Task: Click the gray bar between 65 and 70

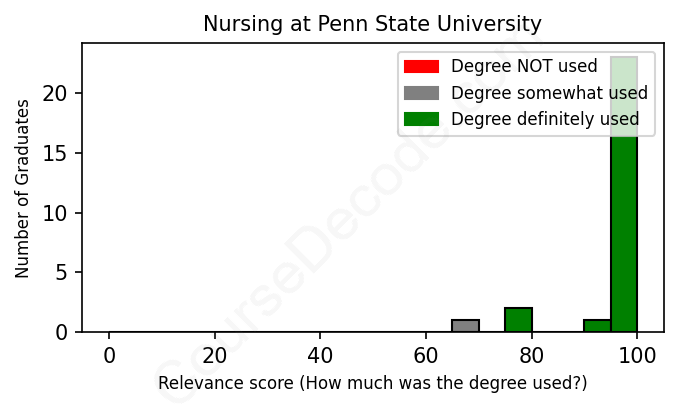Action: [465, 326]
